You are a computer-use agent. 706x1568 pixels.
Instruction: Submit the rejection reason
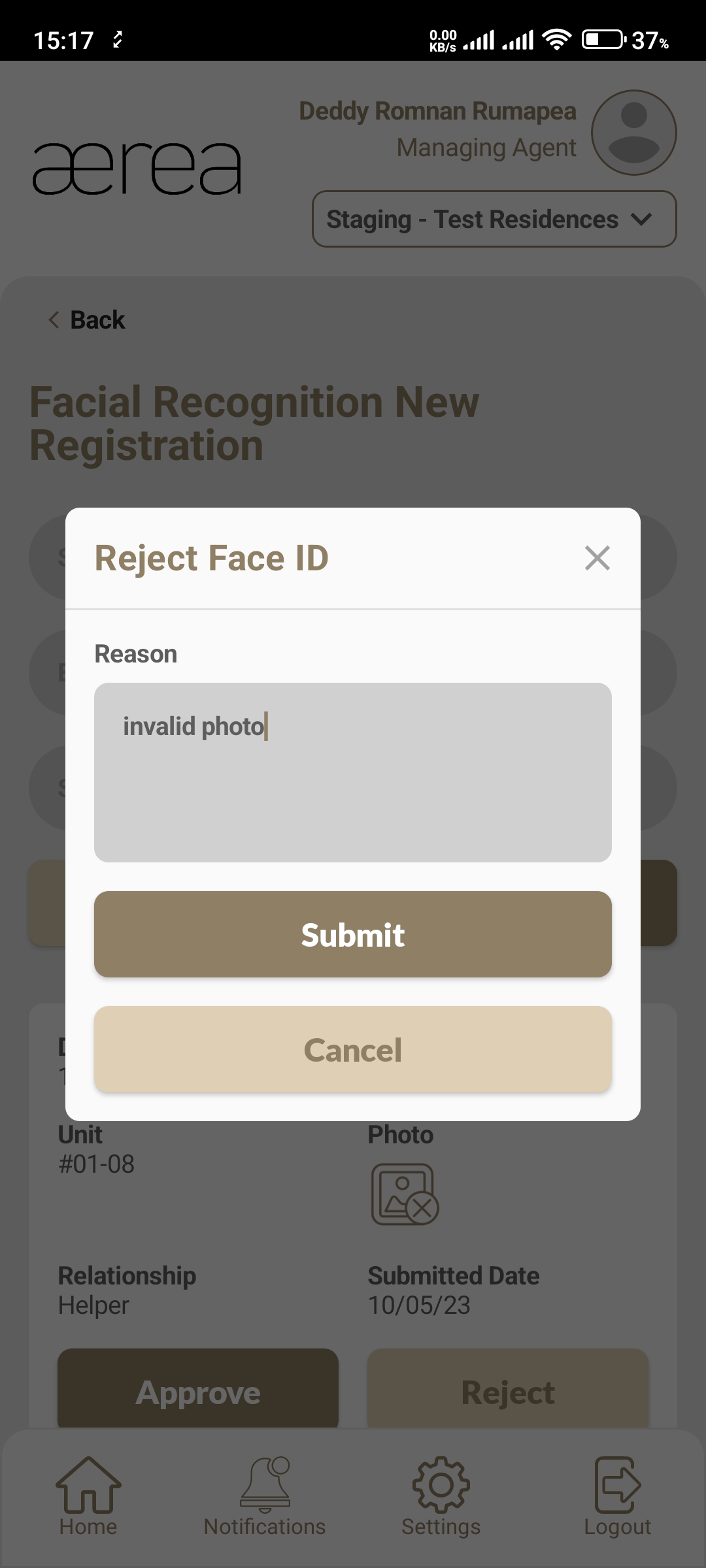[353, 934]
